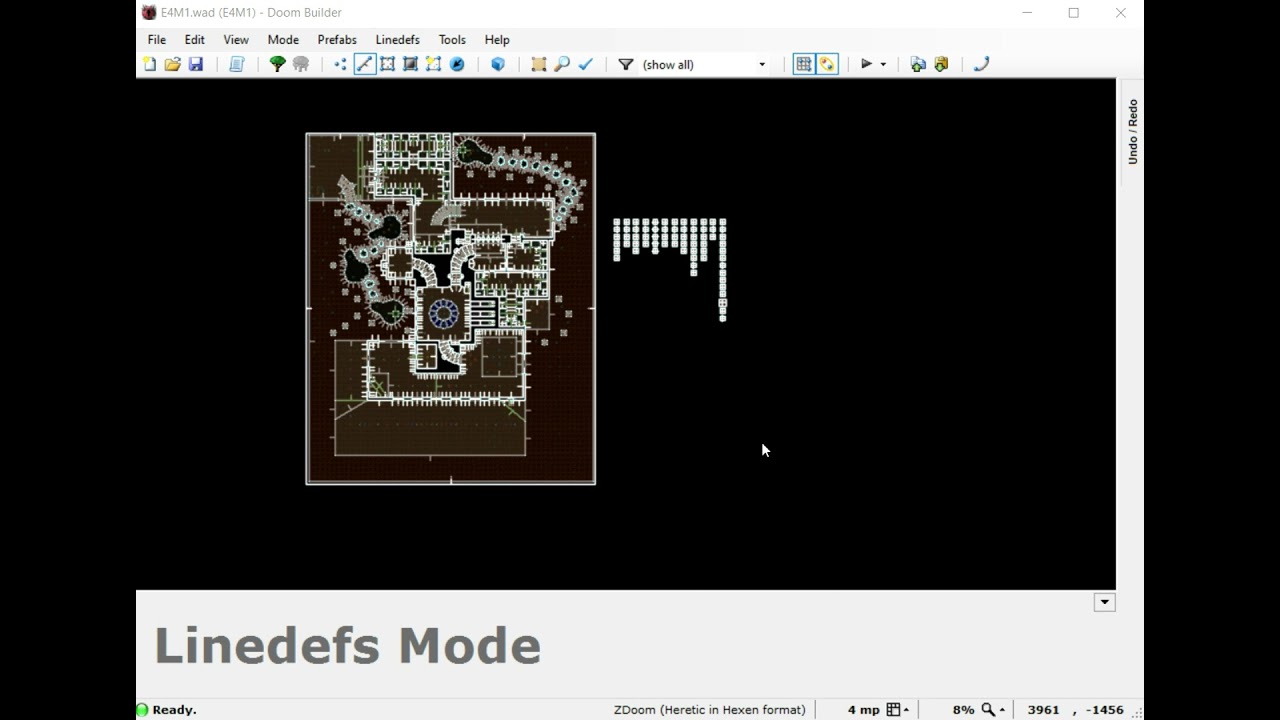Switch to Vertices mode icon

point(341,64)
